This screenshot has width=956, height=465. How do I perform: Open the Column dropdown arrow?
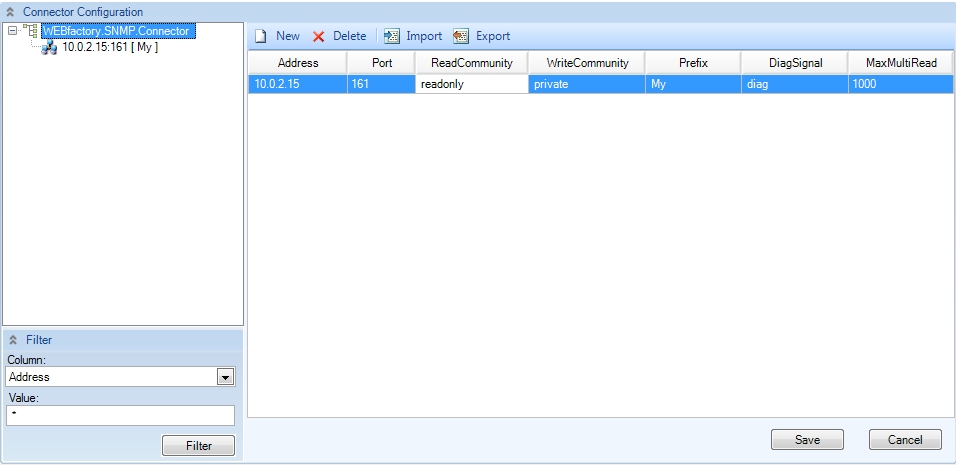coord(226,377)
